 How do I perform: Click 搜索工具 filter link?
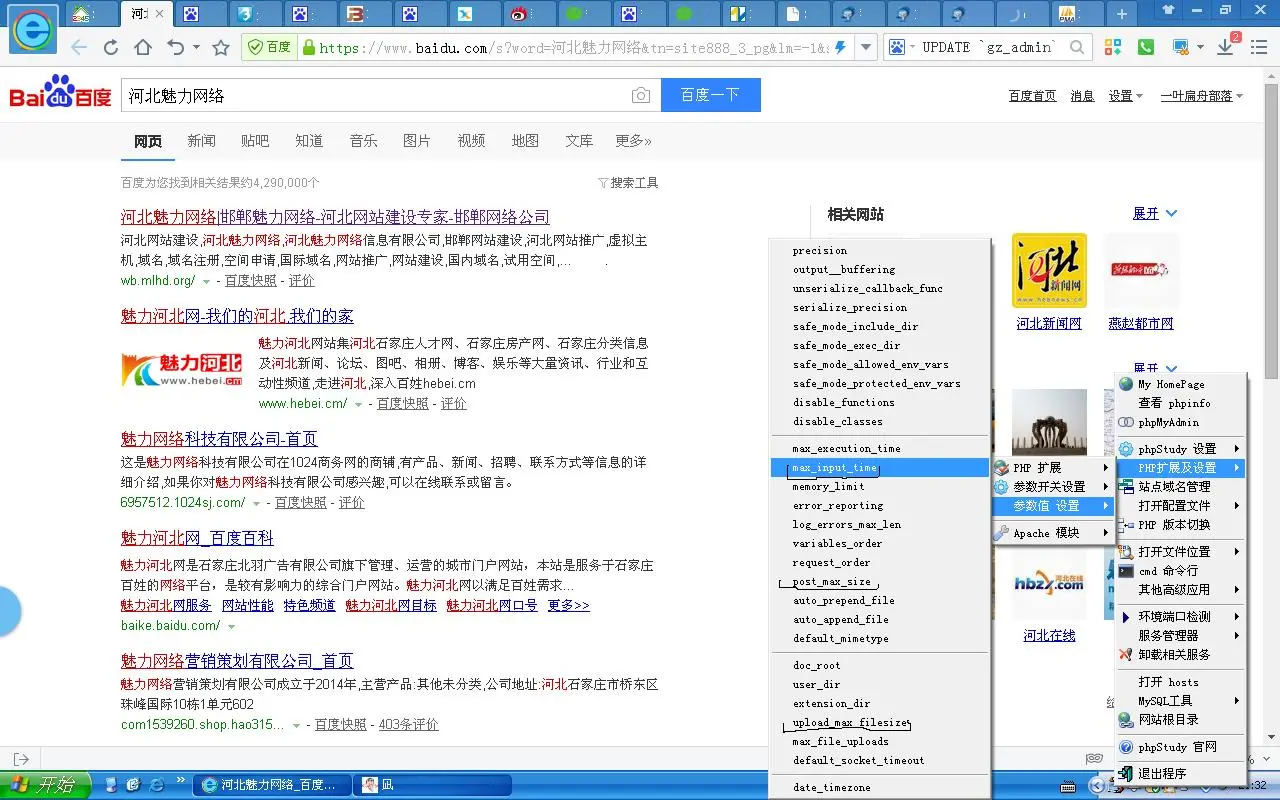628,183
